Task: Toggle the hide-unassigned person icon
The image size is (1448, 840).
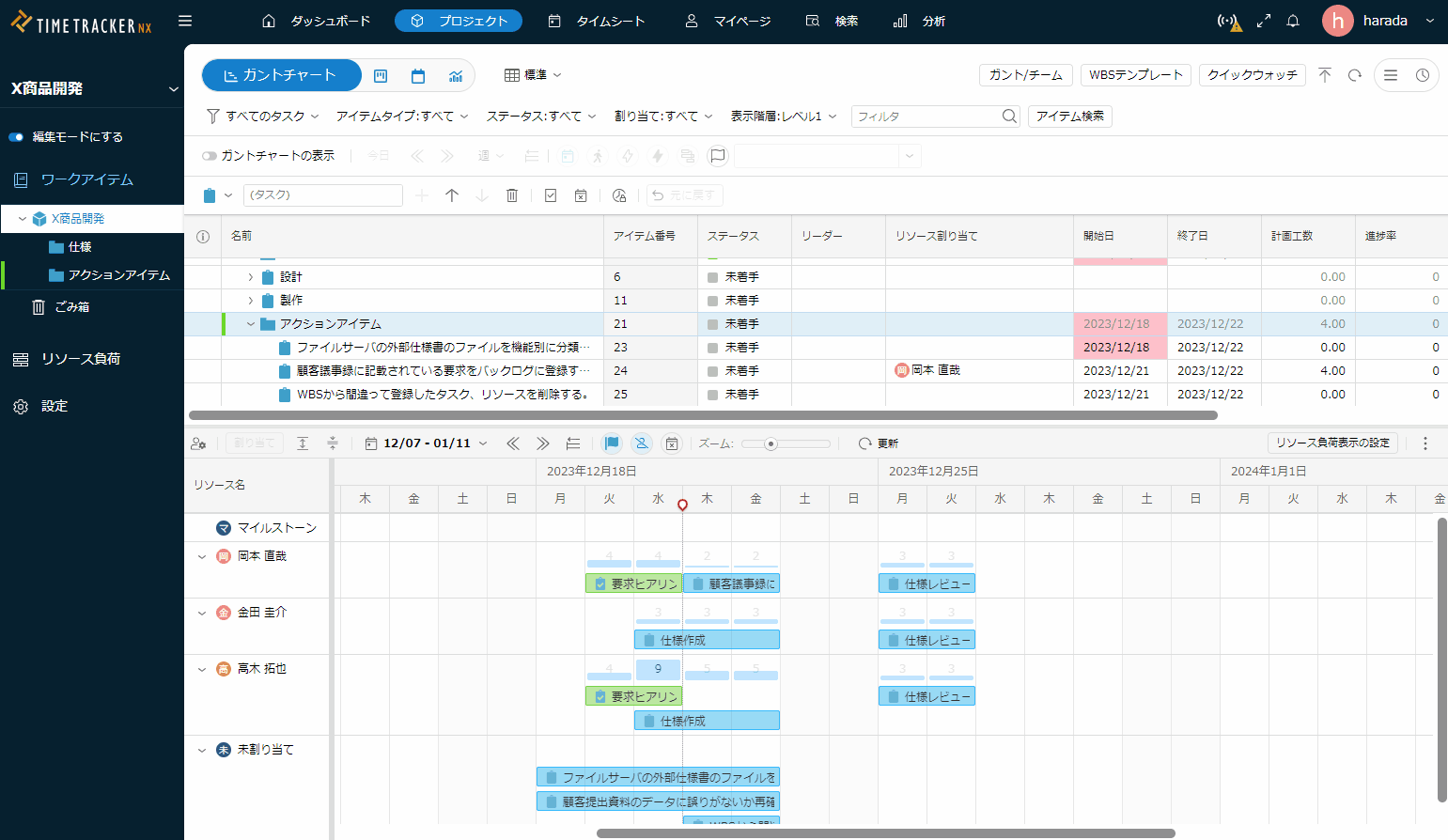Action: click(642, 443)
